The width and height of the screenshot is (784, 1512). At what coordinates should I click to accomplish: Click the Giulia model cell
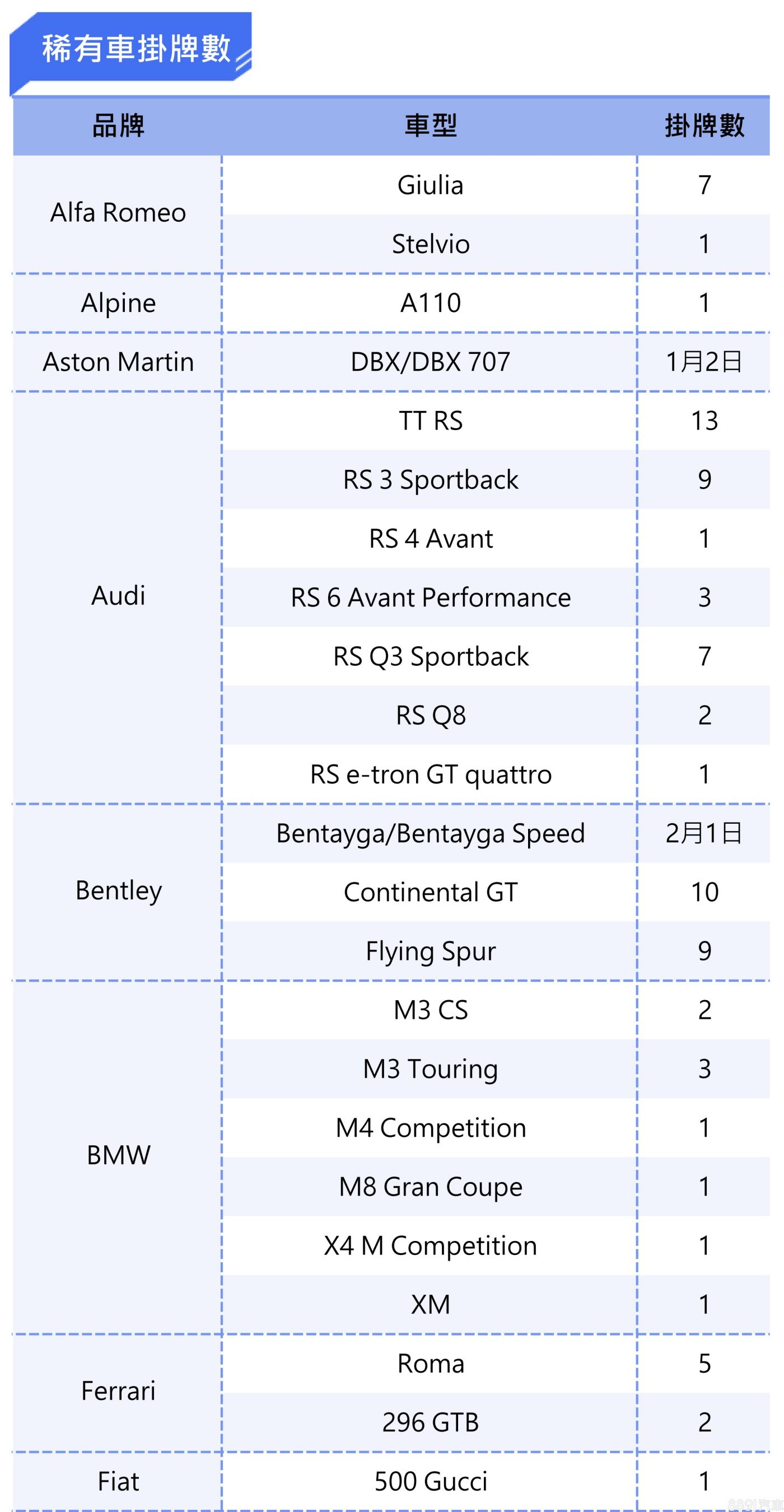430,185
